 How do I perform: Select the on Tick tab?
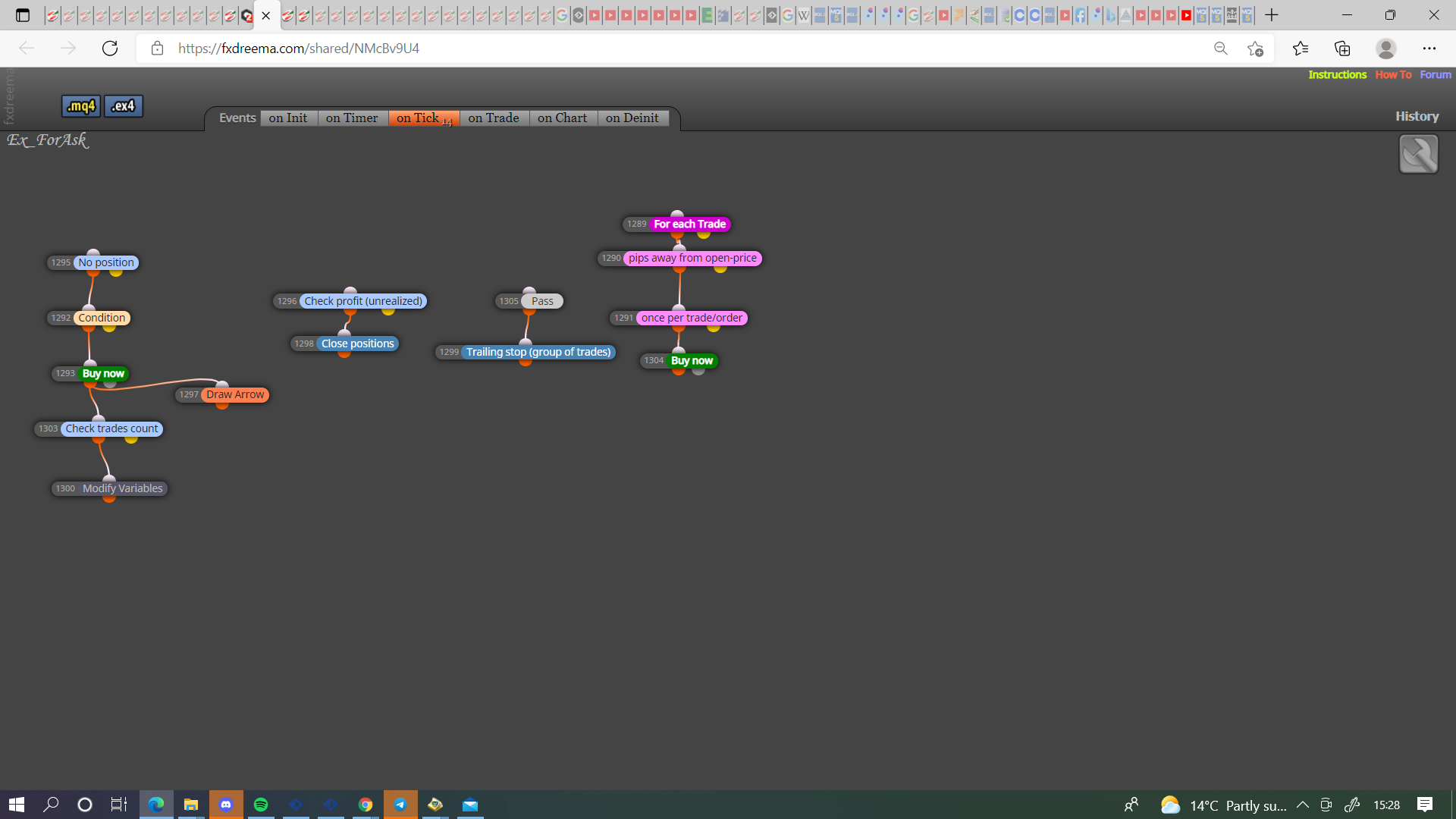pos(424,118)
